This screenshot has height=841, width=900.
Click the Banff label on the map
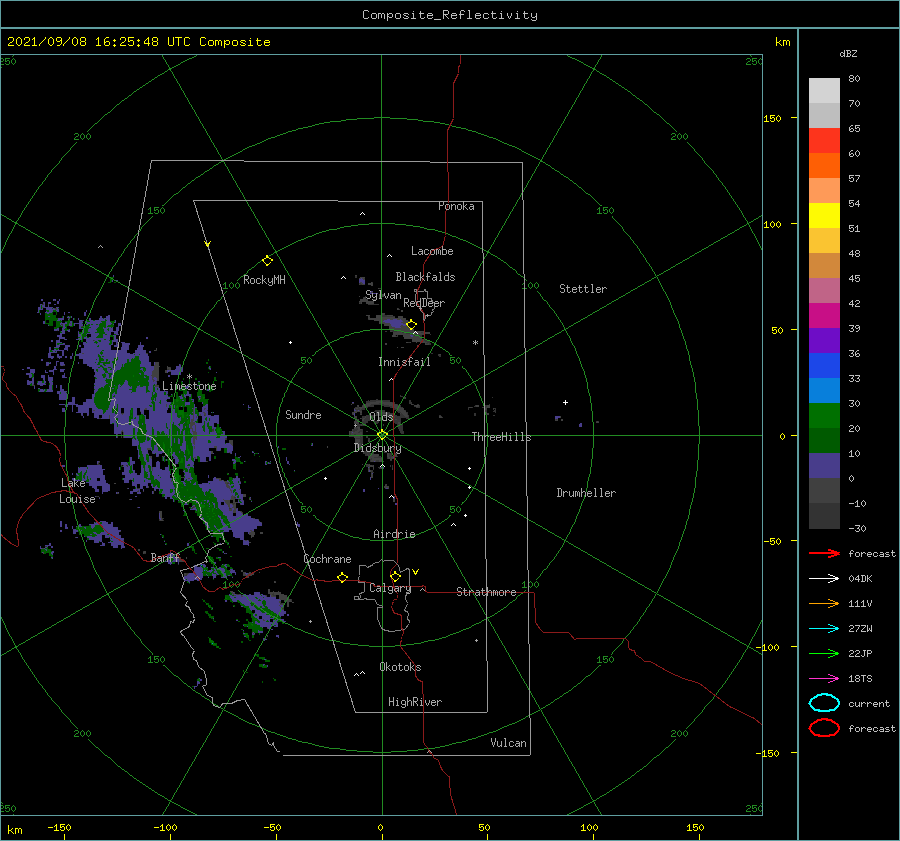[165, 557]
